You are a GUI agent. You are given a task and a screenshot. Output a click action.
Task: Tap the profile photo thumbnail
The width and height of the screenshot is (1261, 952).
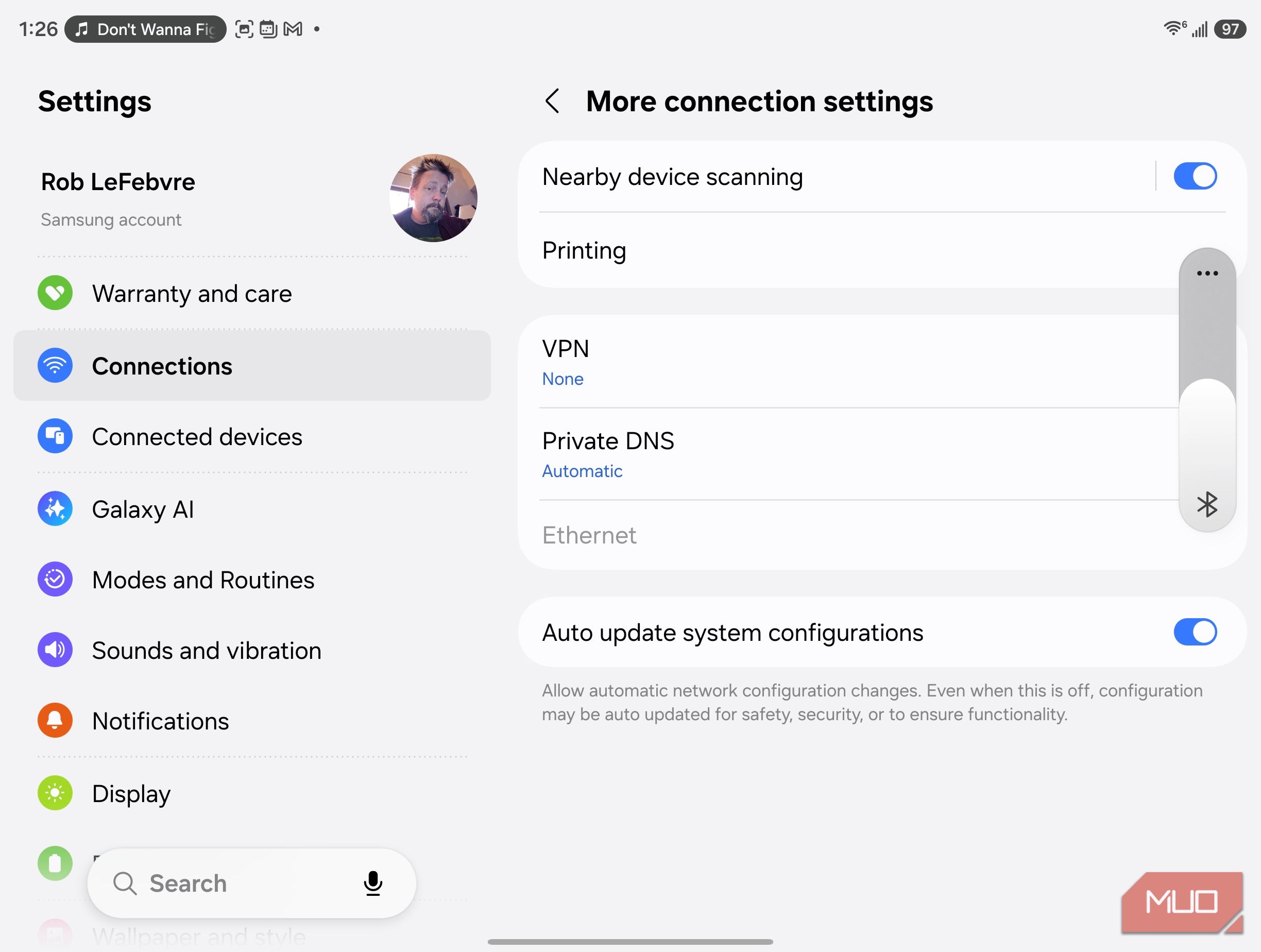coord(433,198)
